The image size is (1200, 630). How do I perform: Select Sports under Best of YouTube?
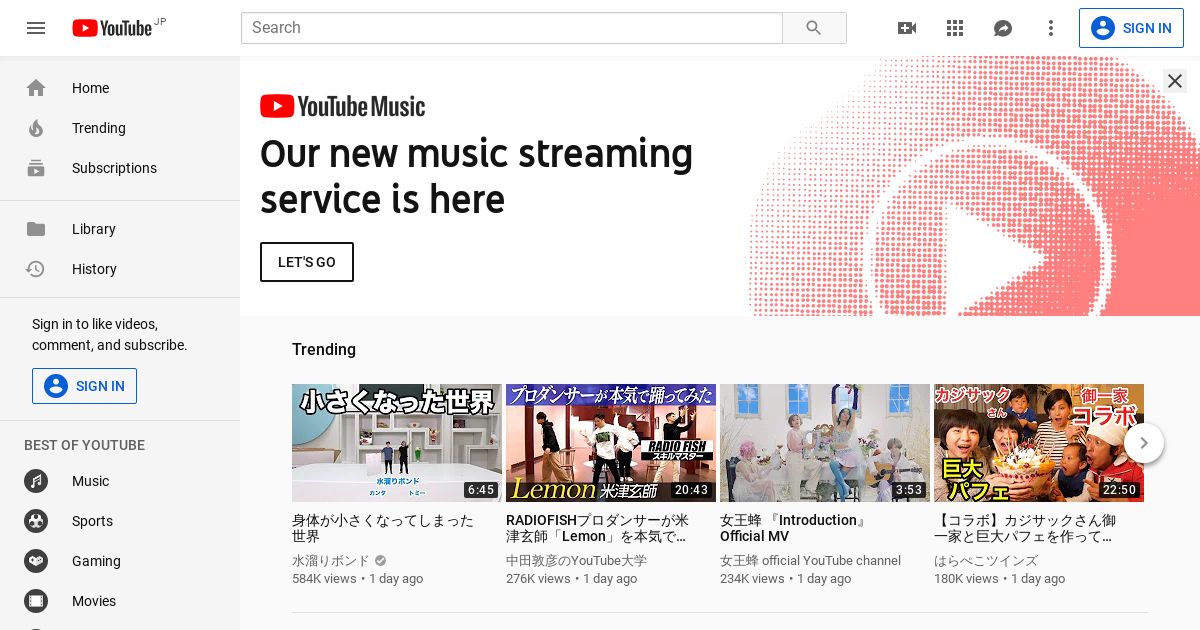pos(120,521)
